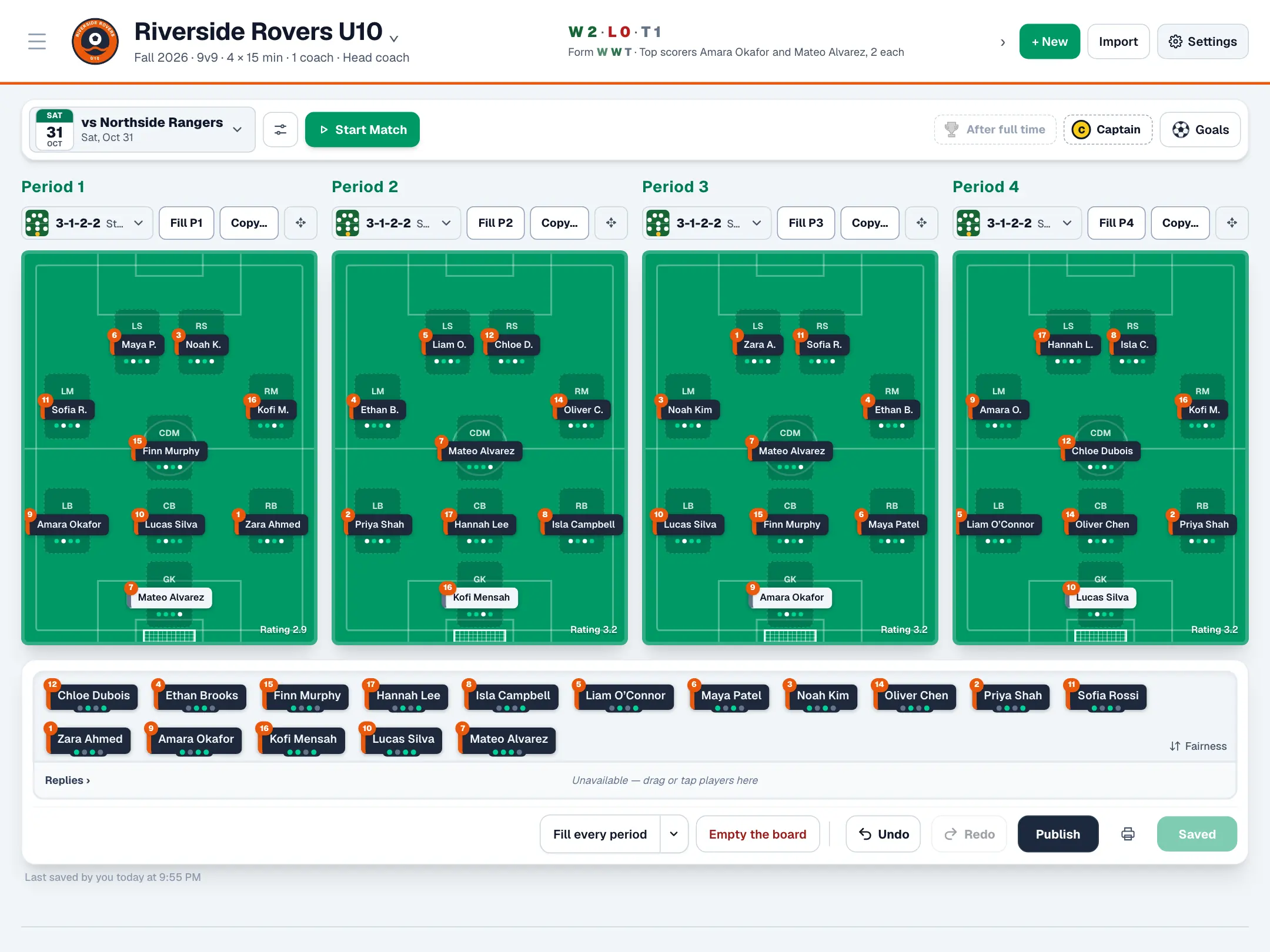Click the print icon
The height and width of the screenshot is (952, 1270).
pyautogui.click(x=1128, y=834)
